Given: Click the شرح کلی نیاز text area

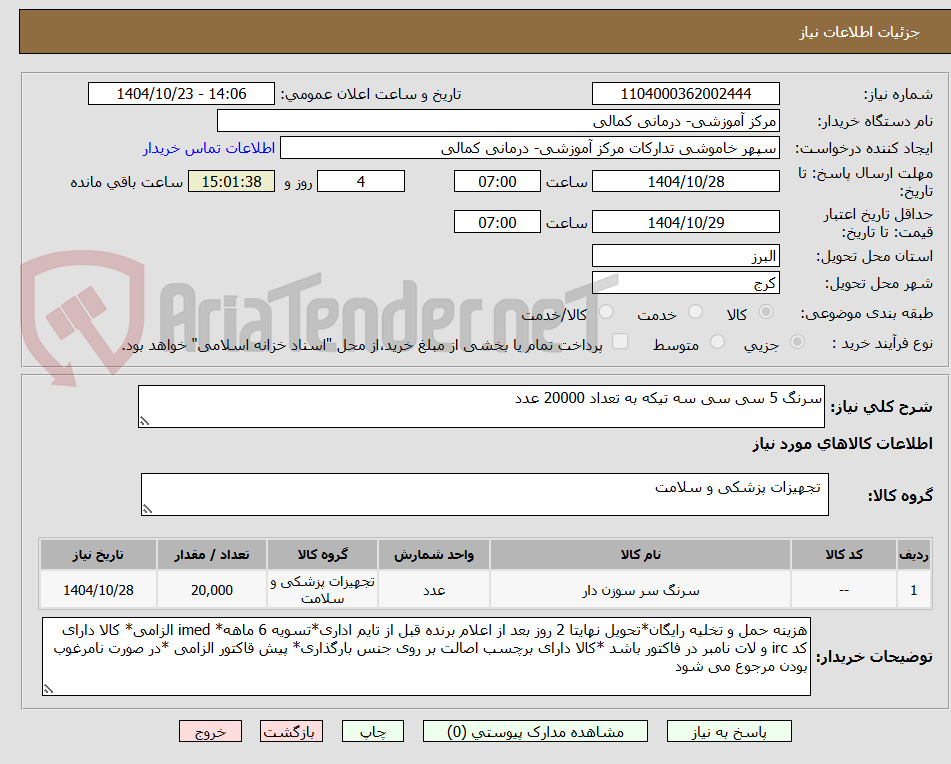Looking at the screenshot, I should click(481, 406).
